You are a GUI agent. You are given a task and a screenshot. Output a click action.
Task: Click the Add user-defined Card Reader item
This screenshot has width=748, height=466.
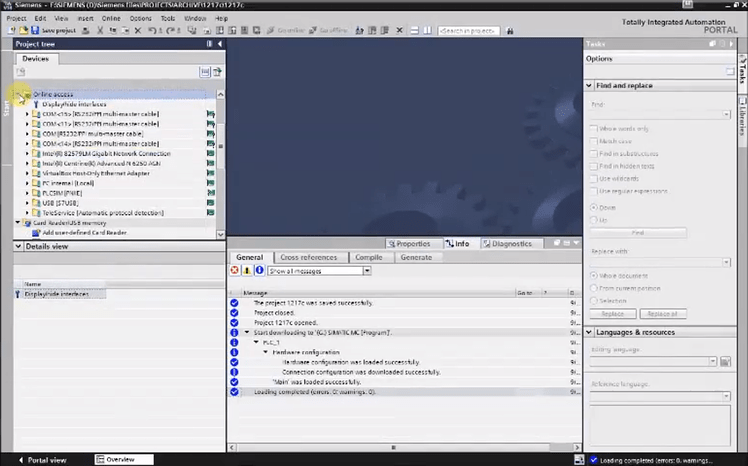pos(82,232)
